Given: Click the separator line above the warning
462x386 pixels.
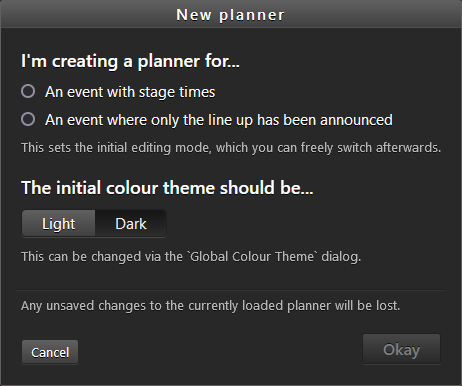Looking at the screenshot, I should 231,290.
